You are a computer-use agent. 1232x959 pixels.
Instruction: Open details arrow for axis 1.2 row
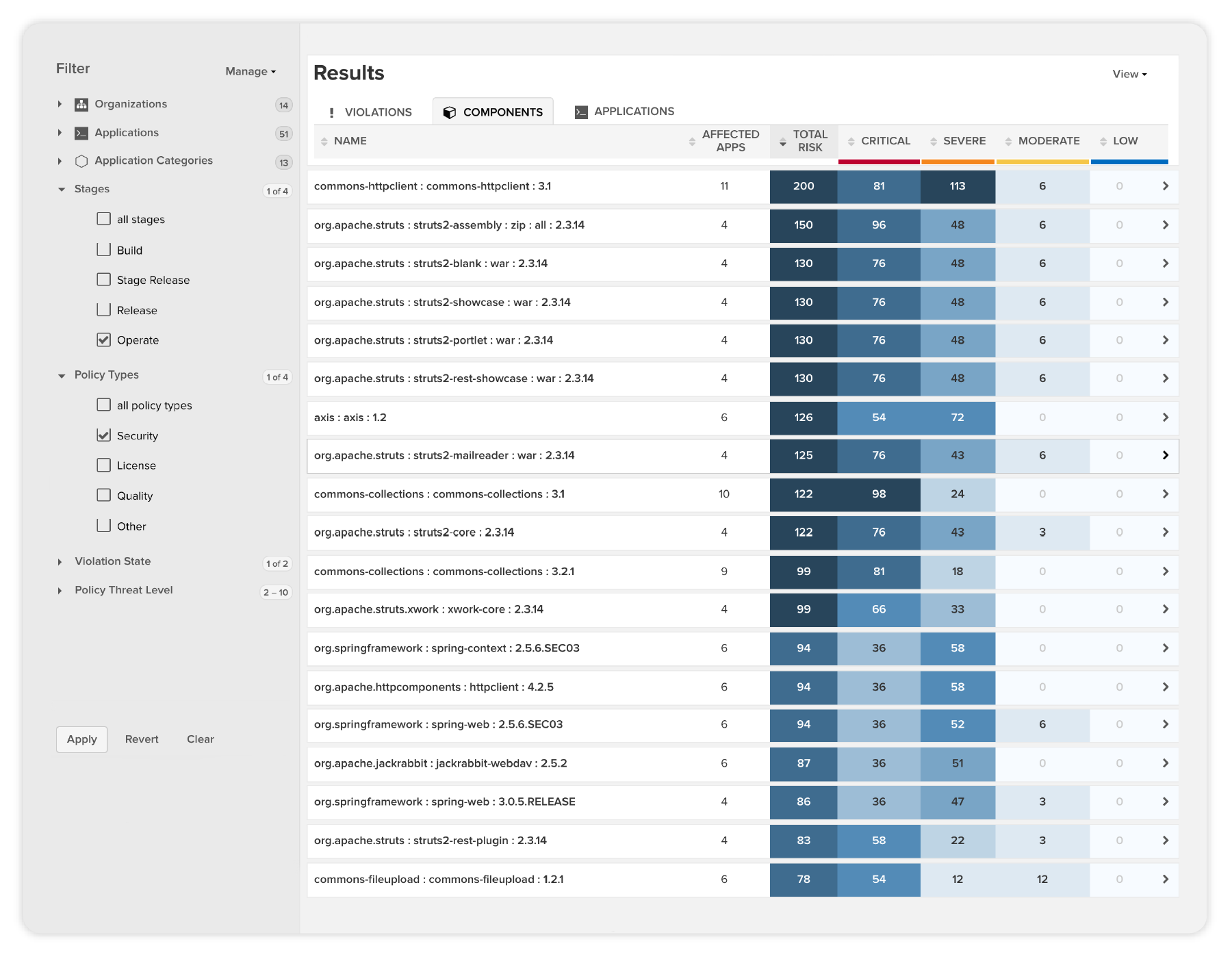(1166, 418)
